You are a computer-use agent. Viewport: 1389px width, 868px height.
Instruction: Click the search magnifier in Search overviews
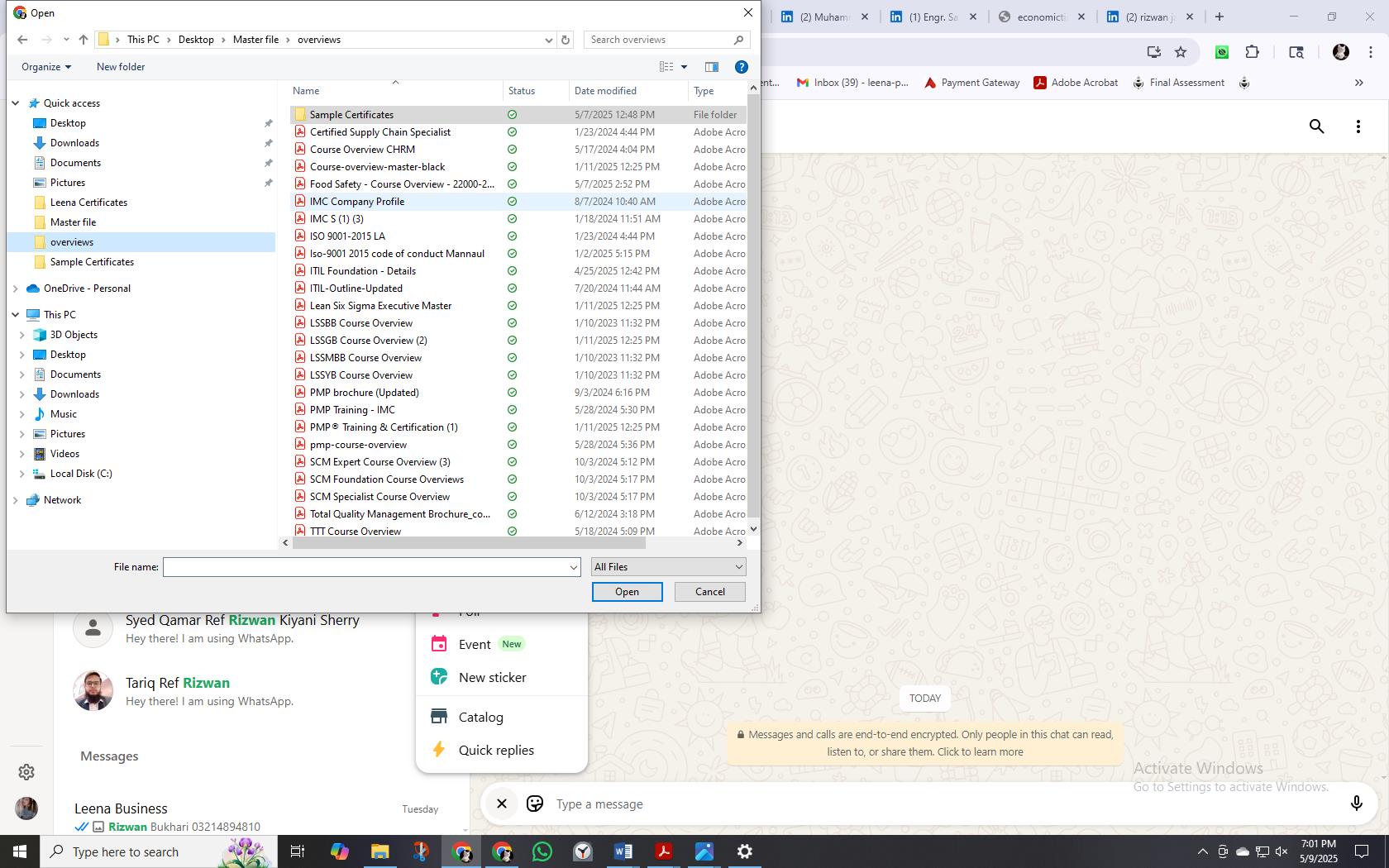coord(738,40)
